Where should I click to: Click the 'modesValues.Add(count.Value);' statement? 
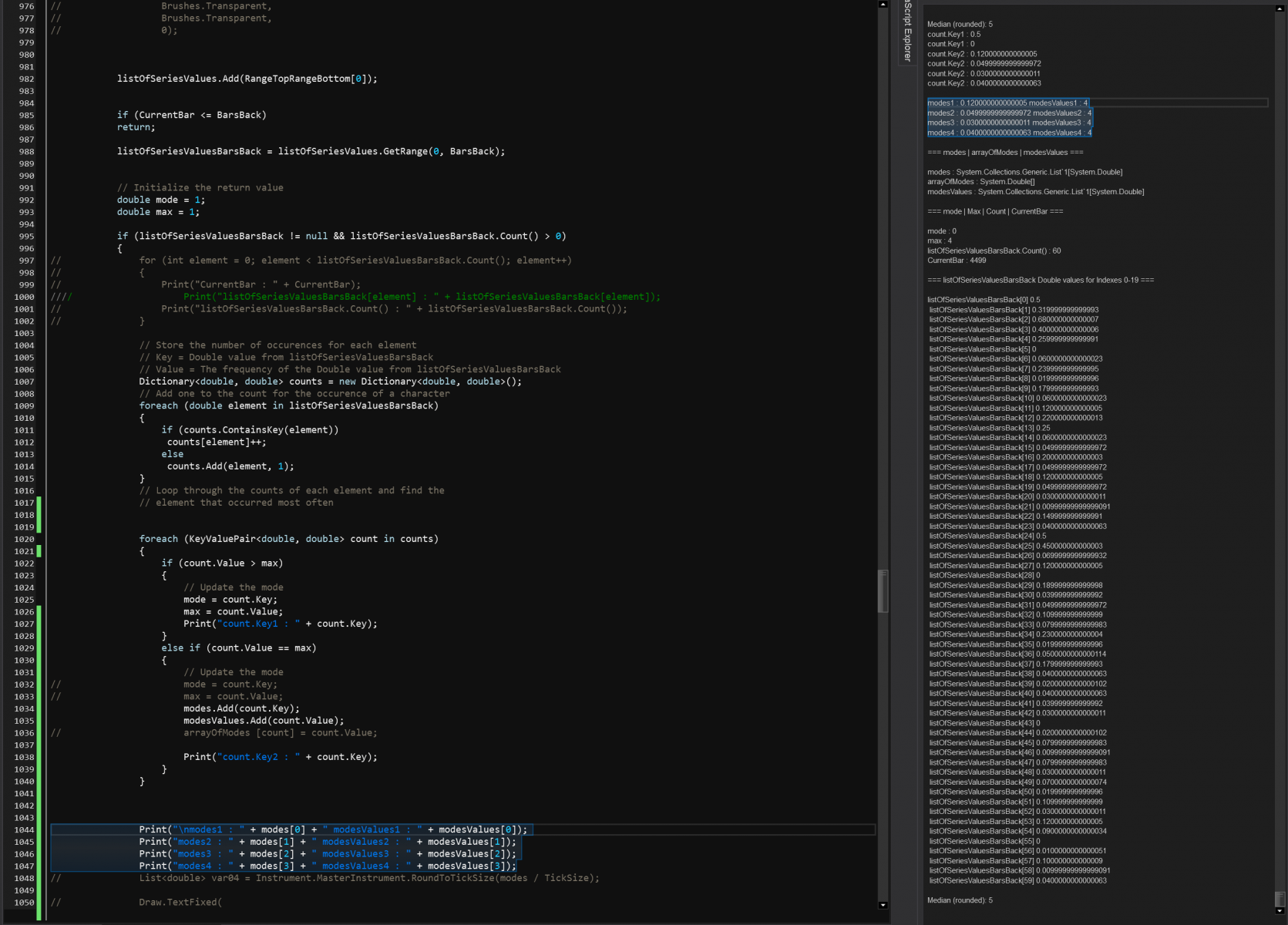pos(264,721)
